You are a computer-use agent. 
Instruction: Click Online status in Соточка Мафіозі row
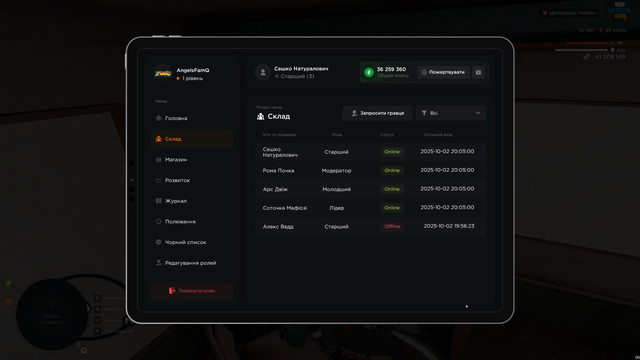click(392, 208)
